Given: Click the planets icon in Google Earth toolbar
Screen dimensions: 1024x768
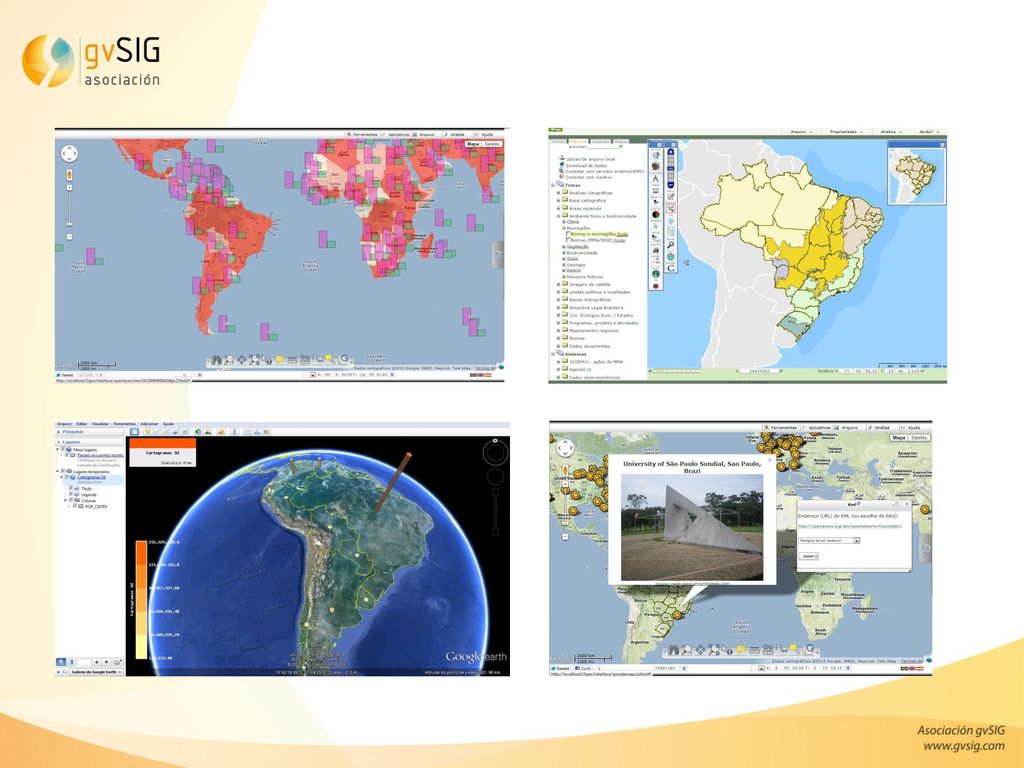Looking at the screenshot, I should tap(221, 432).
